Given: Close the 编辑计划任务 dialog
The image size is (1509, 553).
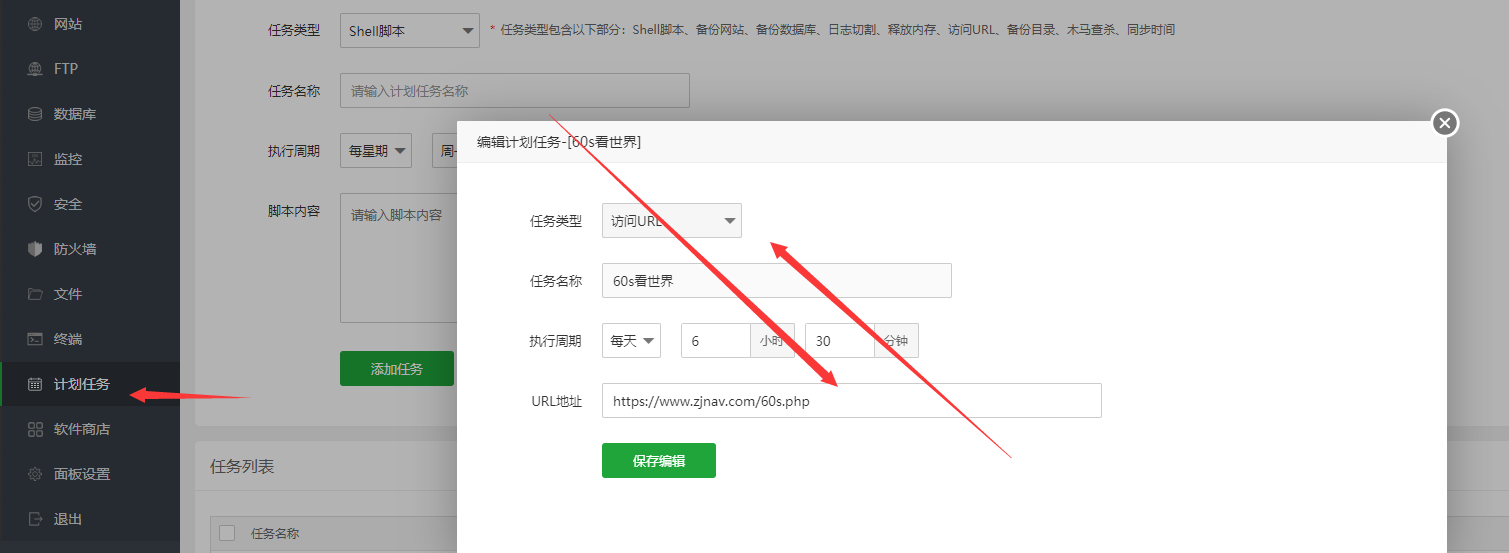Looking at the screenshot, I should click(x=1444, y=123).
